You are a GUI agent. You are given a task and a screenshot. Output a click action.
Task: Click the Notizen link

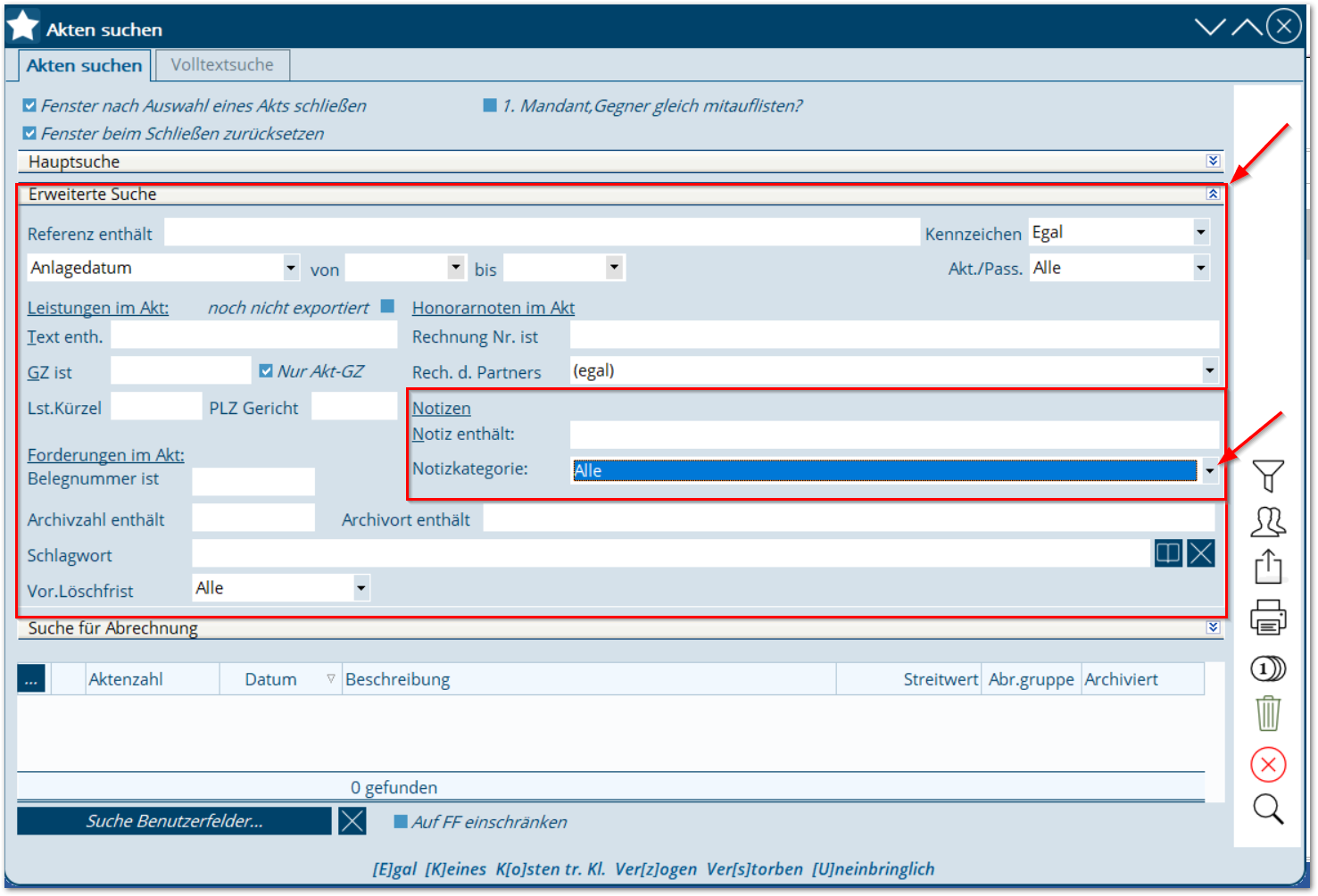point(442,408)
